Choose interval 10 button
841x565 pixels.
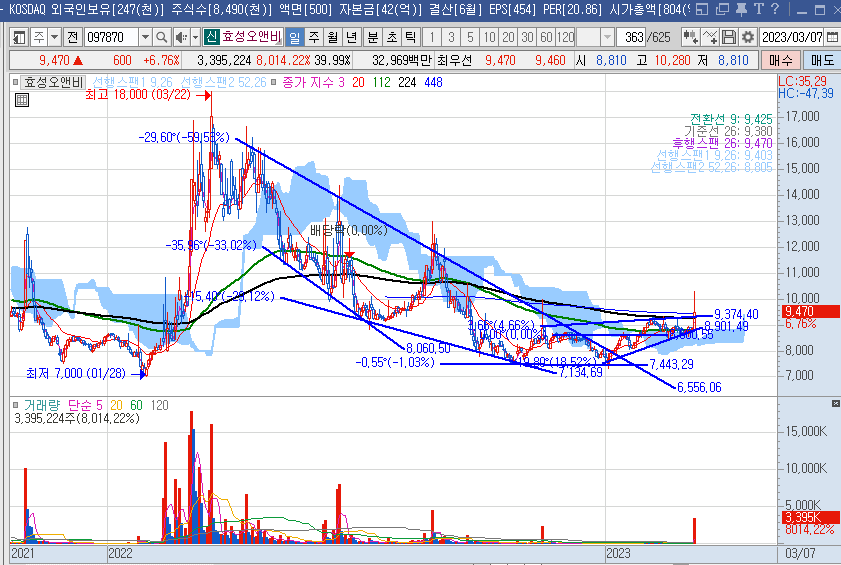click(489, 37)
